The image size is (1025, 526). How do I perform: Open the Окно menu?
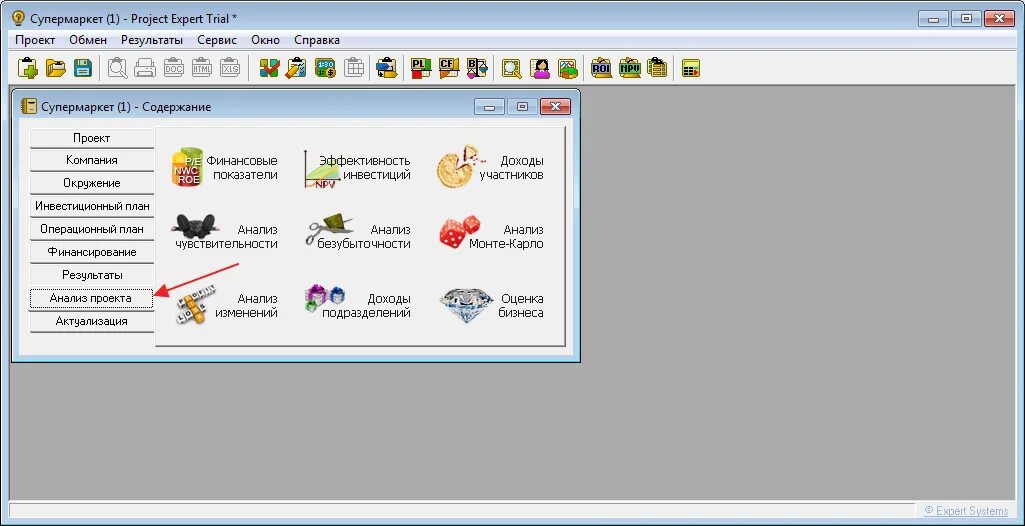[265, 40]
